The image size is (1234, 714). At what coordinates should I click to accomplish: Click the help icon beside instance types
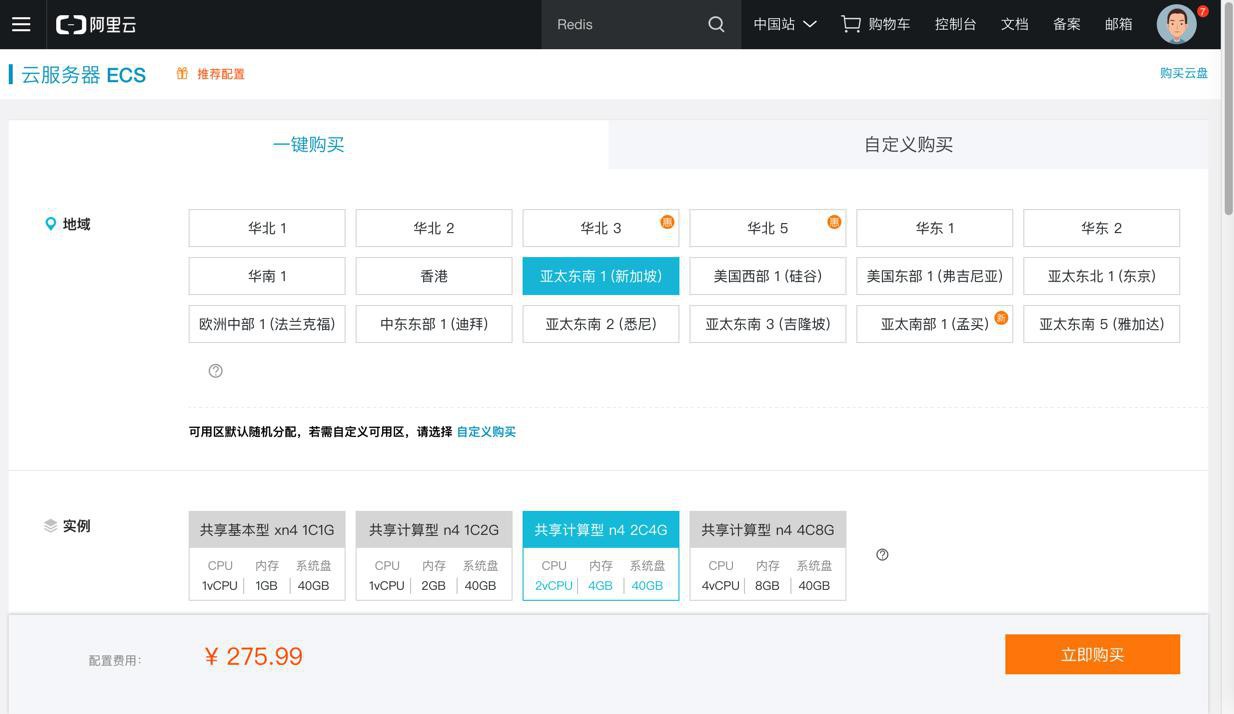pos(882,555)
